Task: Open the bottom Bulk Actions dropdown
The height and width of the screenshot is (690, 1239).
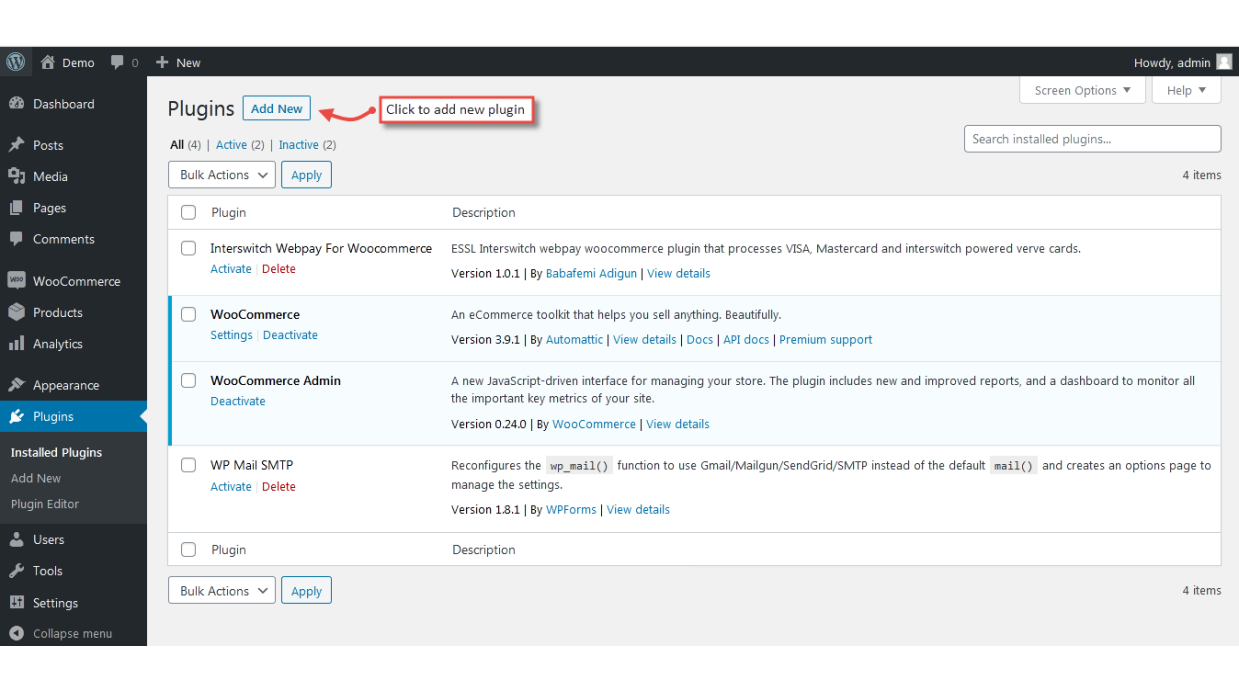Action: pyautogui.click(x=221, y=591)
